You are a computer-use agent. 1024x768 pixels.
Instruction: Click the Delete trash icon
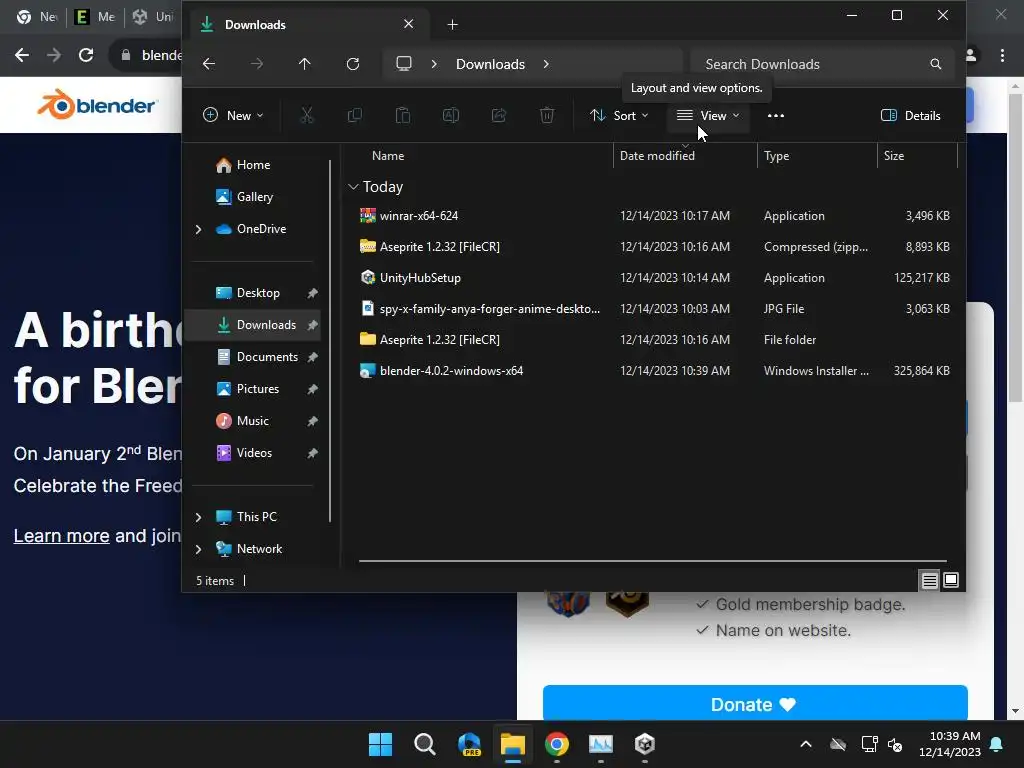pyautogui.click(x=547, y=116)
